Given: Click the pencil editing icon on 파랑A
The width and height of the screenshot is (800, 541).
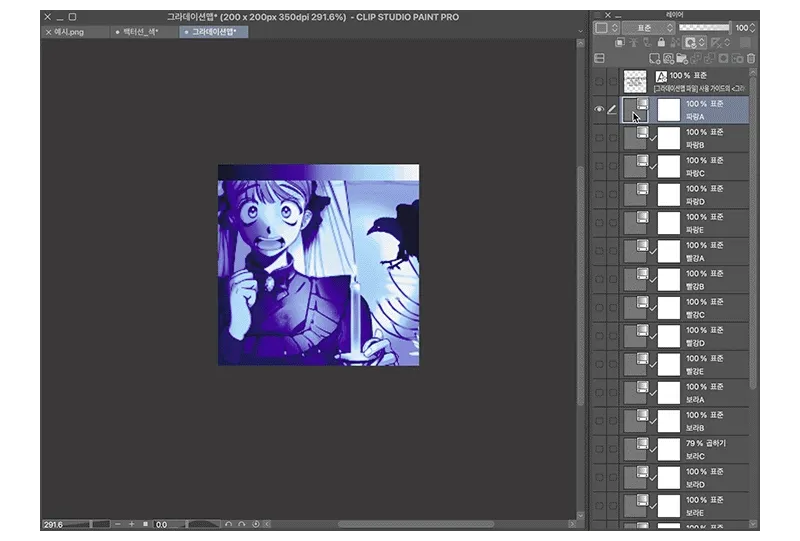Looking at the screenshot, I should click(612, 109).
